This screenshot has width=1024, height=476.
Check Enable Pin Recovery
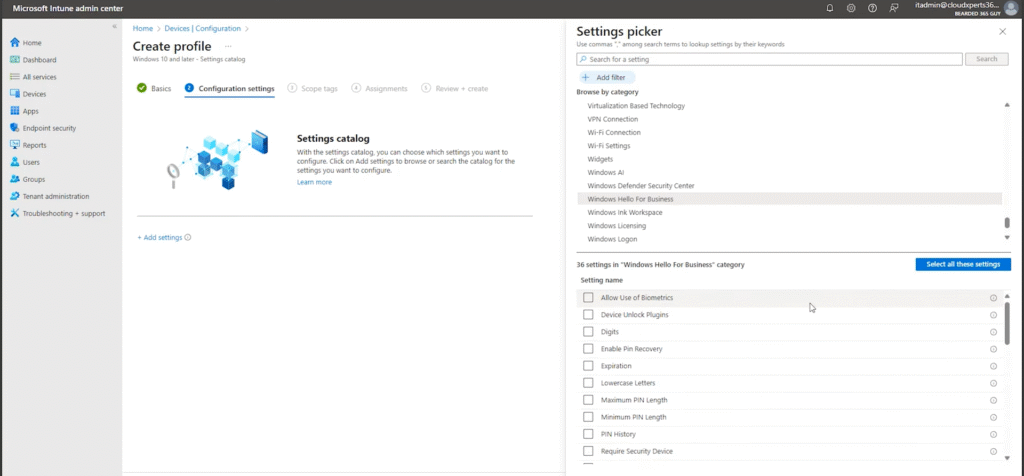point(588,349)
